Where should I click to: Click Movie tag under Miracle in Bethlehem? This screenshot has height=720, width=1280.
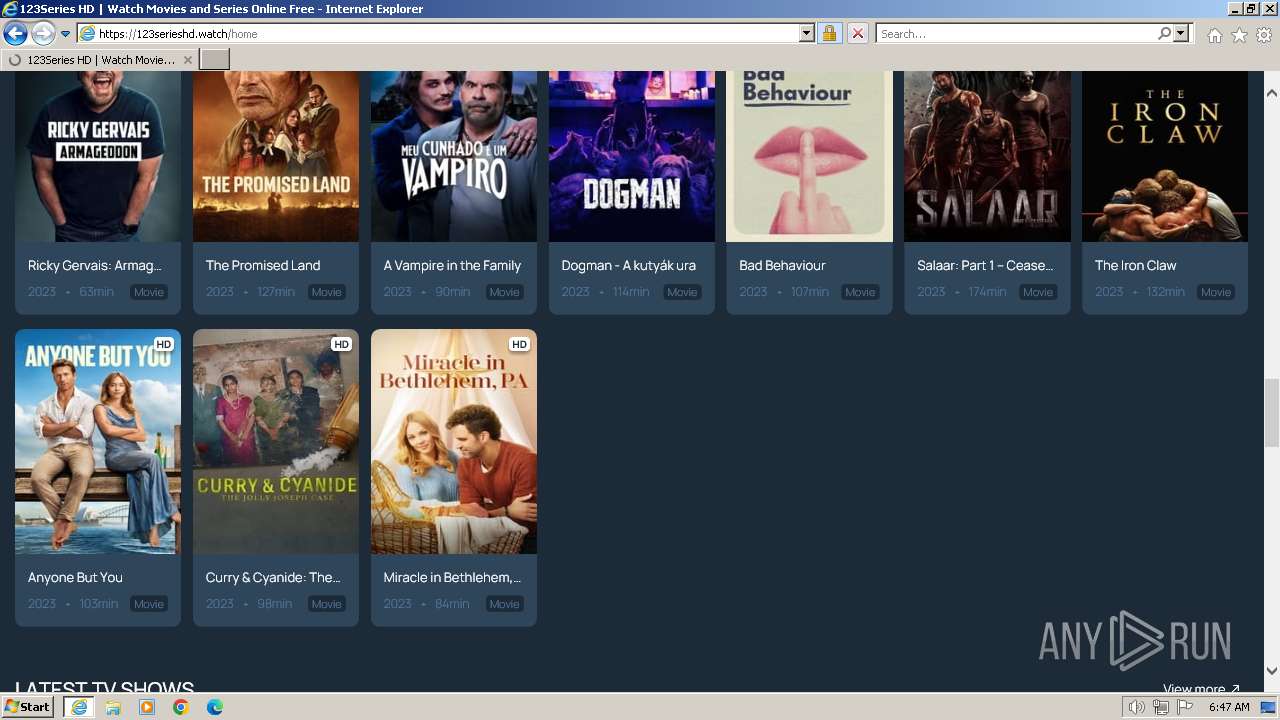(504, 604)
